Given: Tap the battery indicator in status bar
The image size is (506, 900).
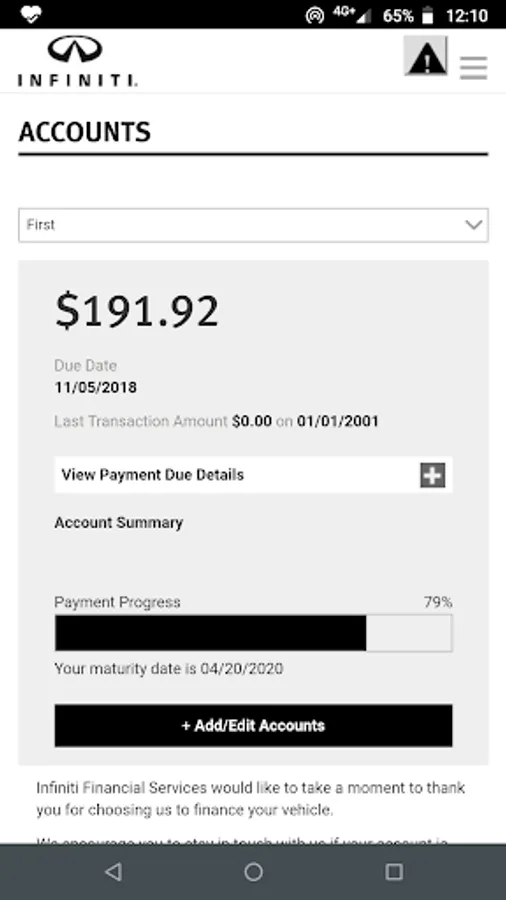Looking at the screenshot, I should click(427, 15).
